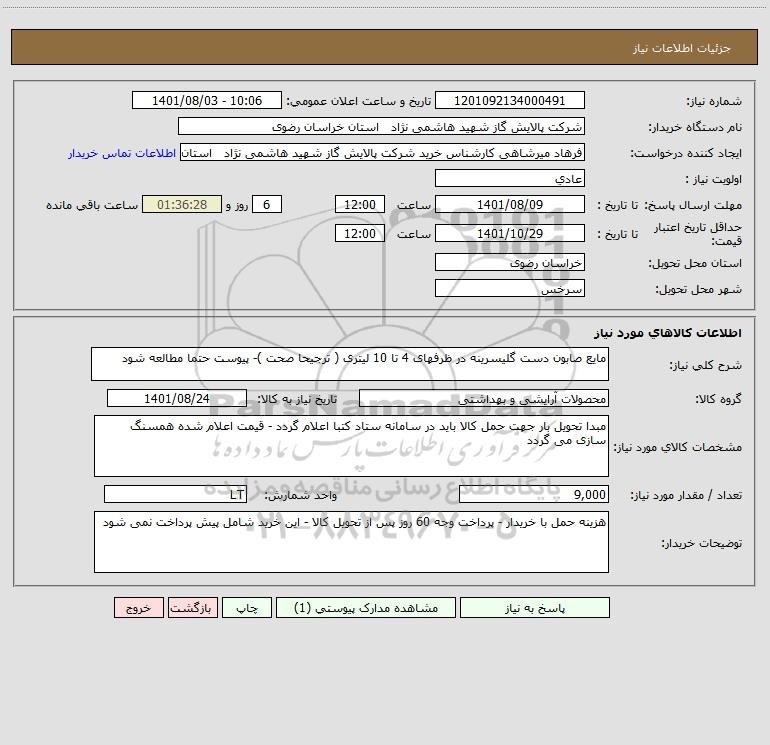Click the ساعت باقی مانده label
The height and width of the screenshot is (745, 770).
click(x=92, y=205)
